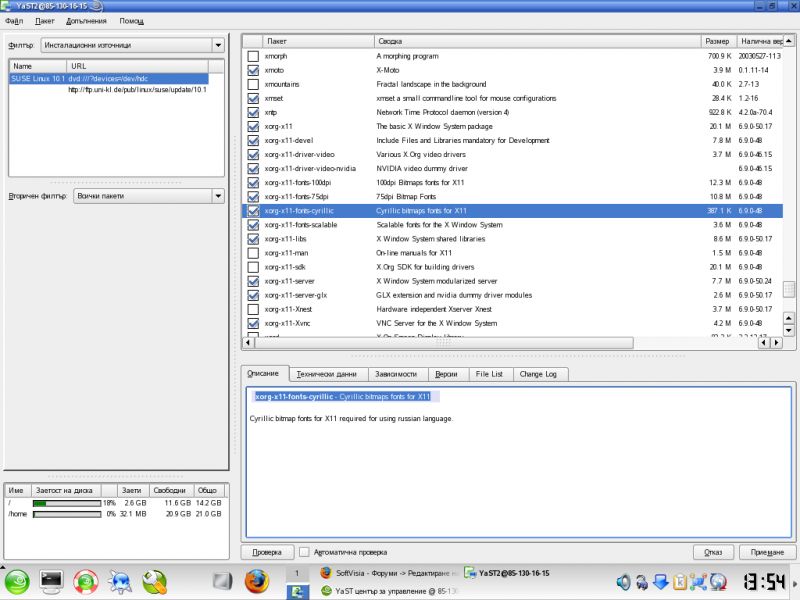Open the YaST wrench icon in the panel
This screenshot has height=600, width=800.
tap(155, 582)
